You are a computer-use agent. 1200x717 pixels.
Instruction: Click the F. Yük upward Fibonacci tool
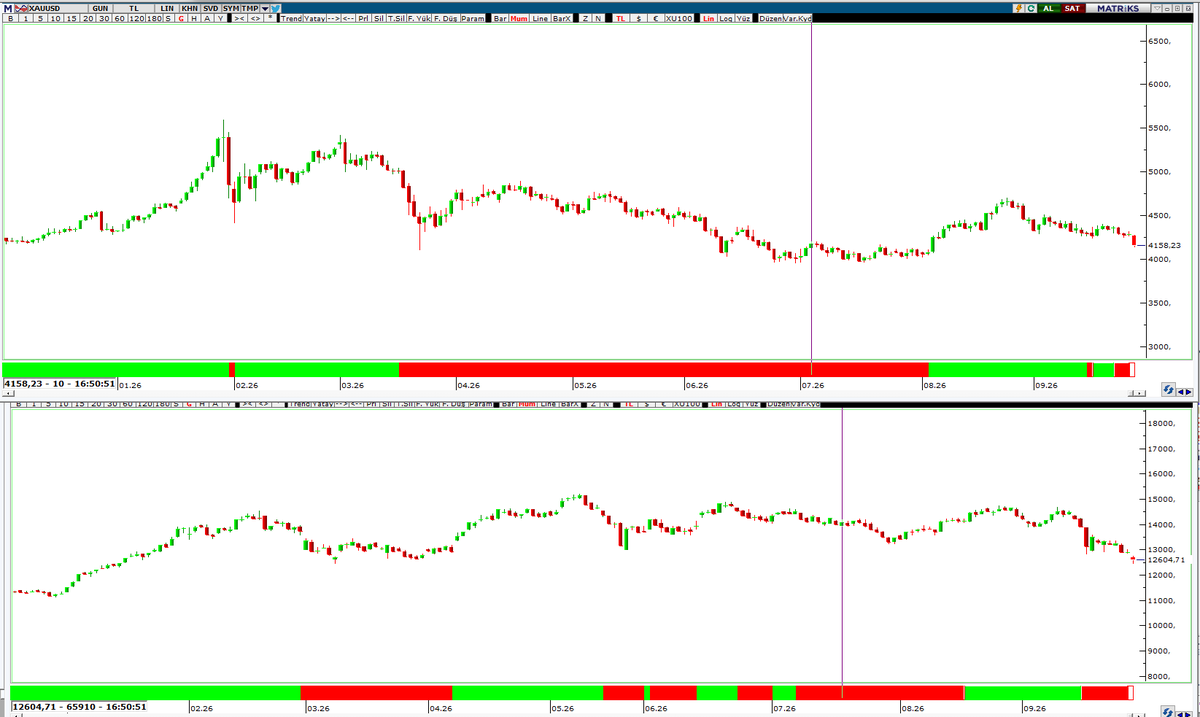pos(419,19)
